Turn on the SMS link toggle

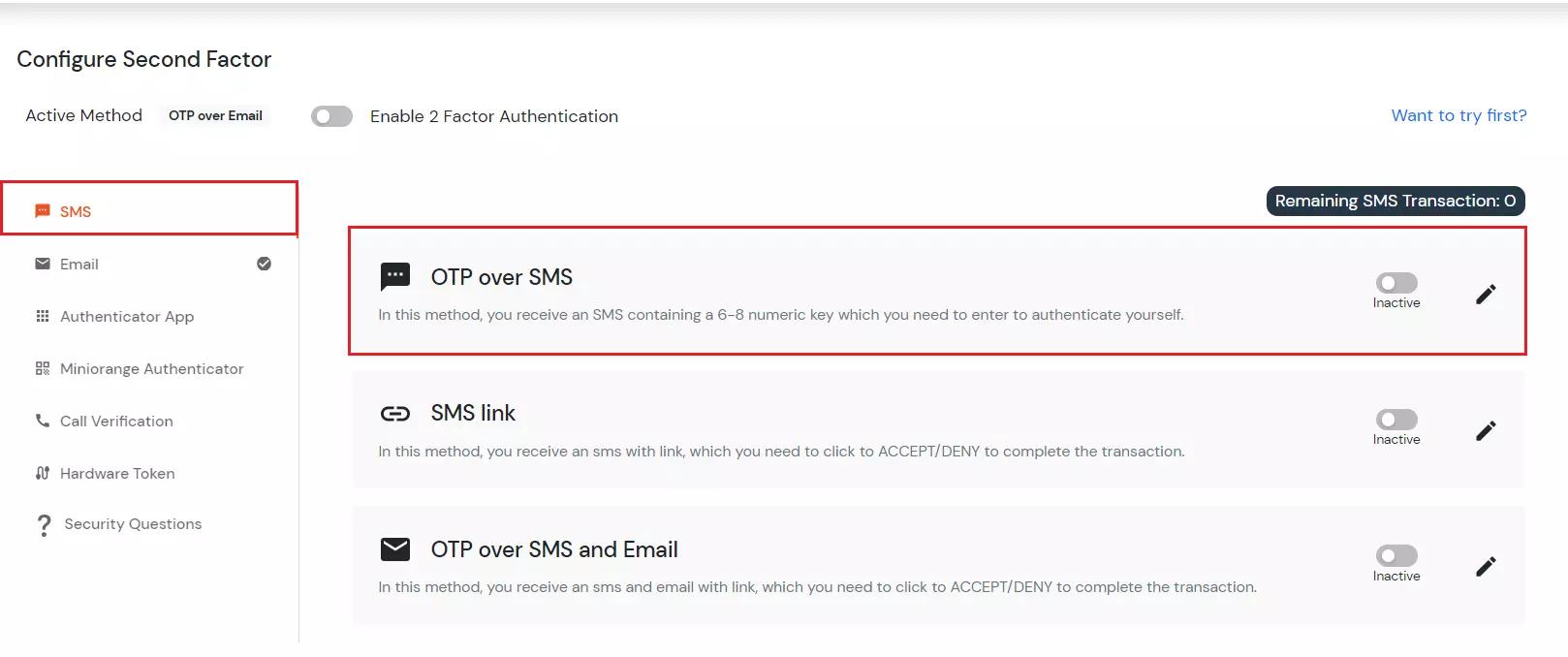(1396, 420)
